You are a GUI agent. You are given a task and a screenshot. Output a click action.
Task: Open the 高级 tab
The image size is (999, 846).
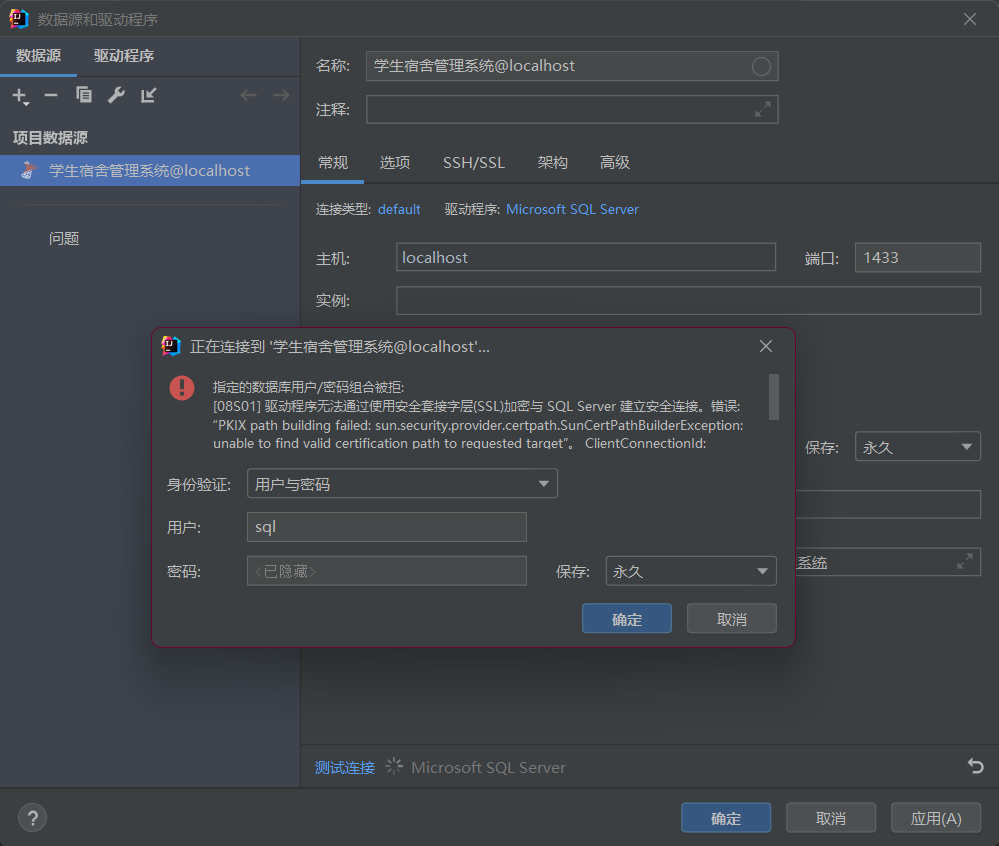pos(614,163)
